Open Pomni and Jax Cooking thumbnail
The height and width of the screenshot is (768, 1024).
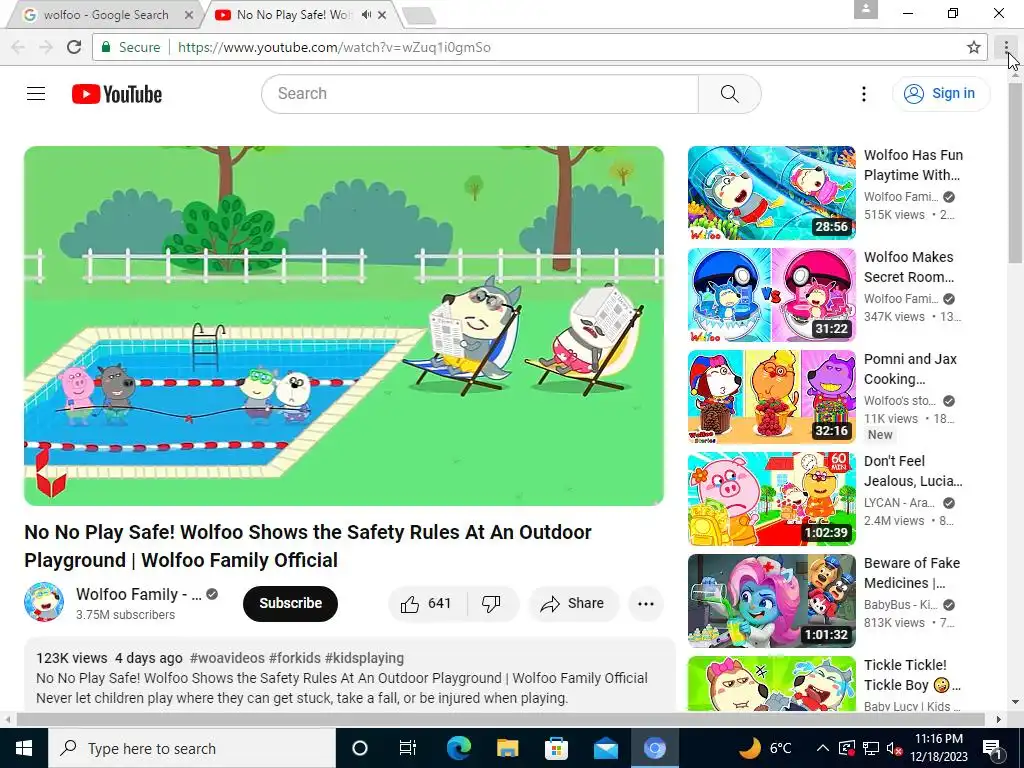[771, 396]
